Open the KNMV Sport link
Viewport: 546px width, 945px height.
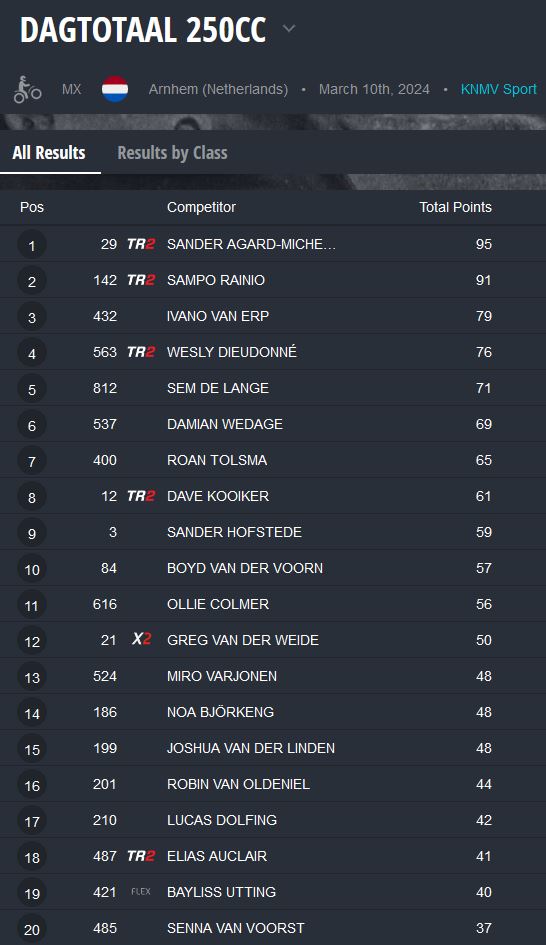pos(498,89)
